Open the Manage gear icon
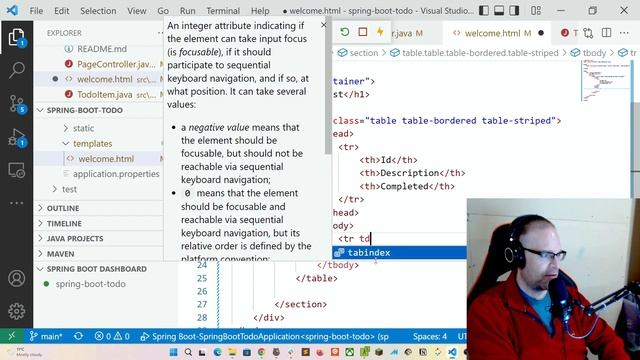This screenshot has width=640, height=360. click(16, 311)
